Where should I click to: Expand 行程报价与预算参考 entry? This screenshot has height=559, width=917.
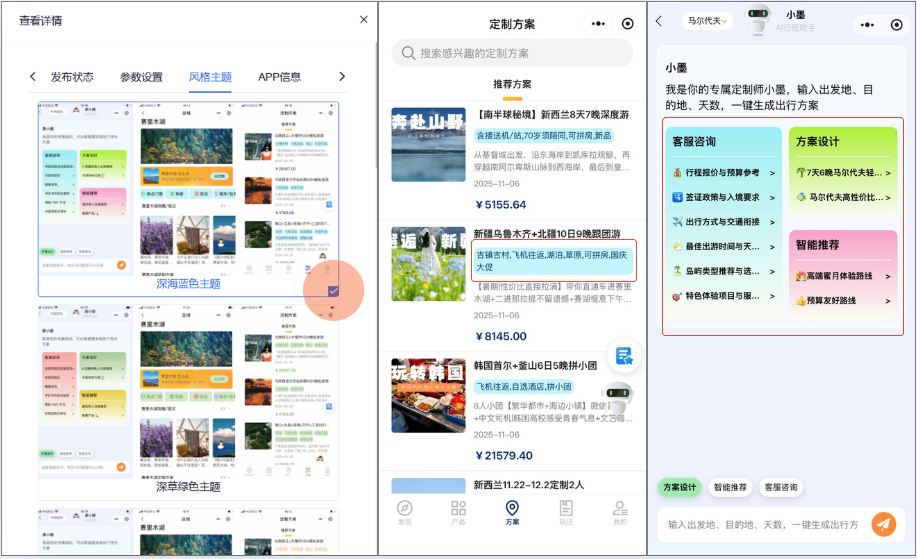(x=724, y=173)
